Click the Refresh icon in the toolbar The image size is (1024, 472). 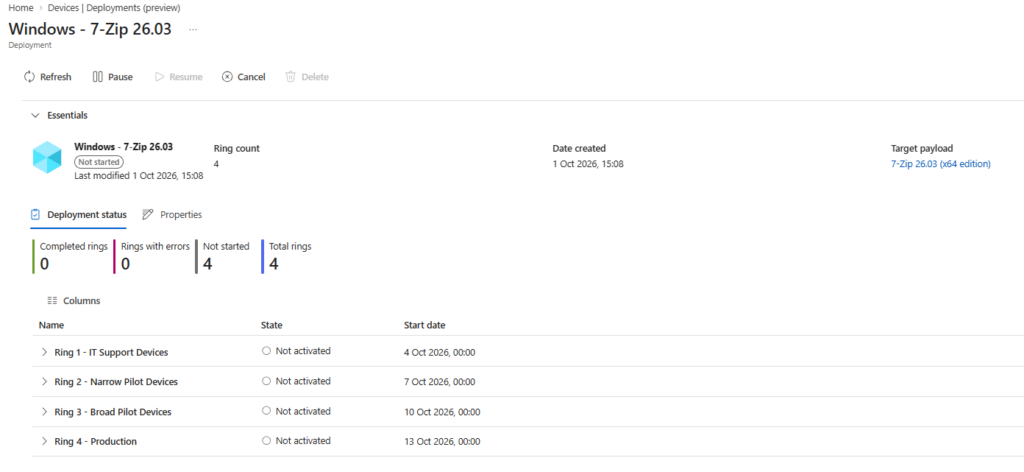[29, 77]
